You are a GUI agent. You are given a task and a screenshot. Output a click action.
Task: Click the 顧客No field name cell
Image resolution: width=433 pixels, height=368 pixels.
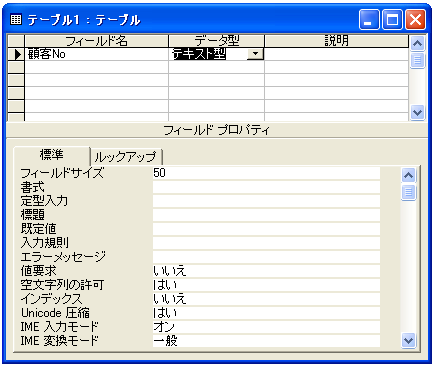click(x=96, y=54)
